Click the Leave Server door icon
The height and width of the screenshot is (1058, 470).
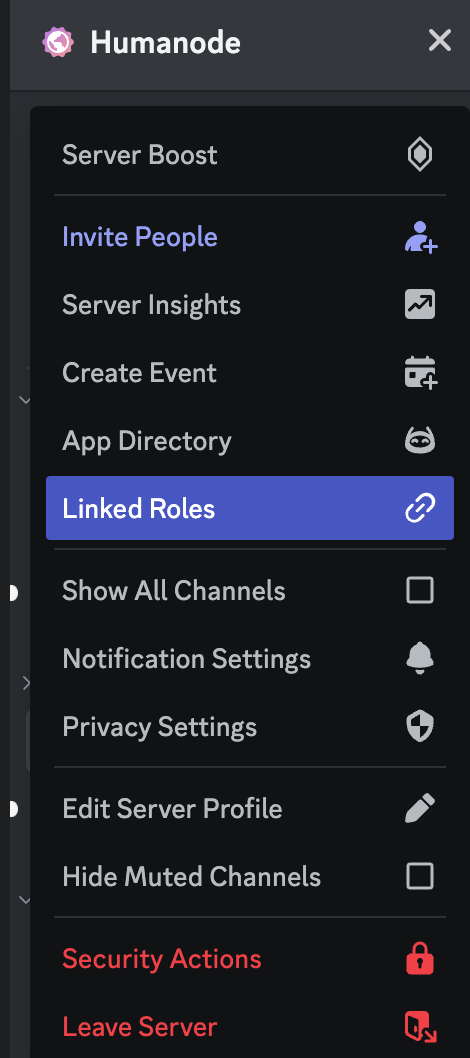(x=421, y=1028)
